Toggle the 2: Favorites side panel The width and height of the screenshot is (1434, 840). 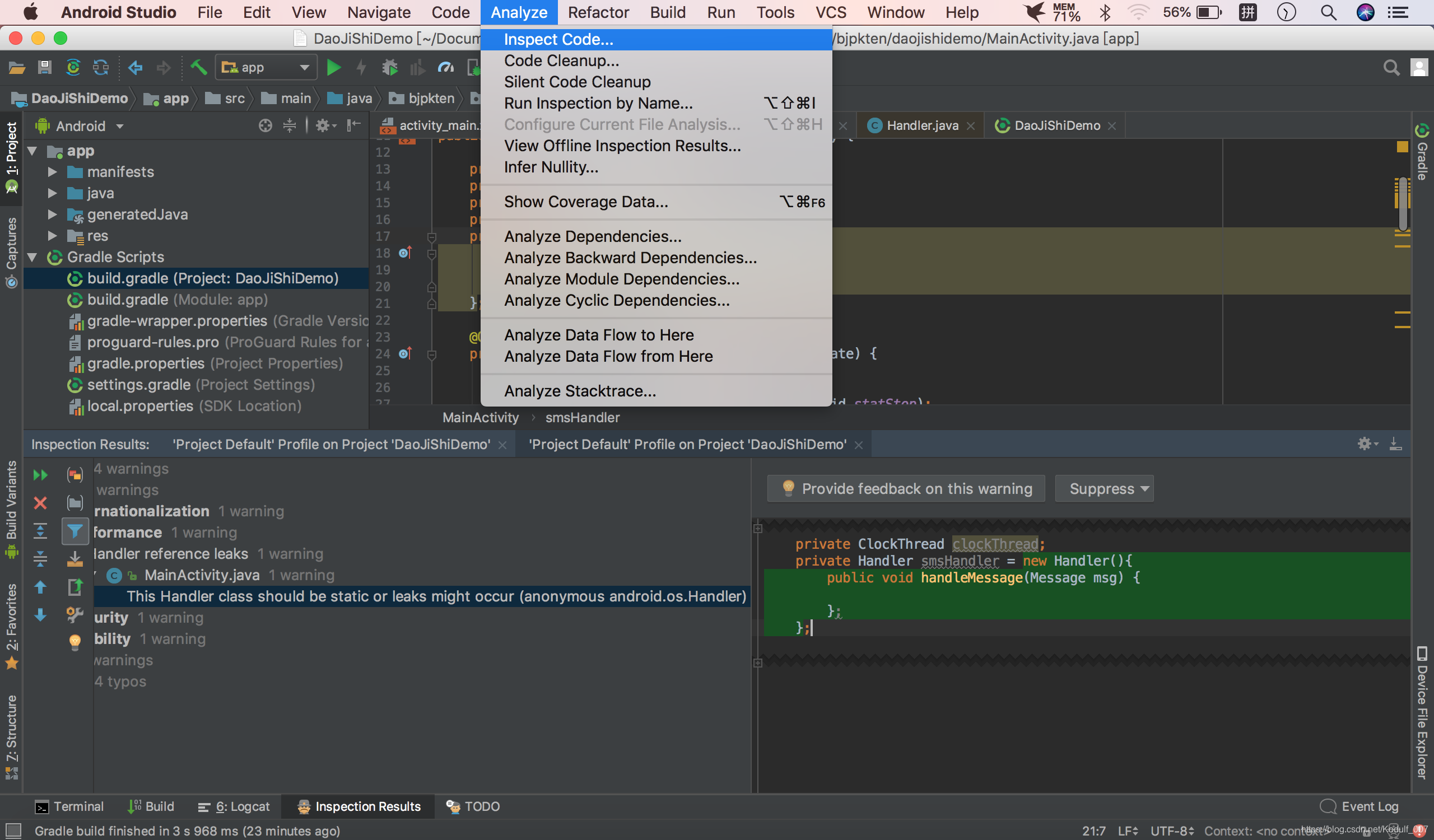click(11, 626)
